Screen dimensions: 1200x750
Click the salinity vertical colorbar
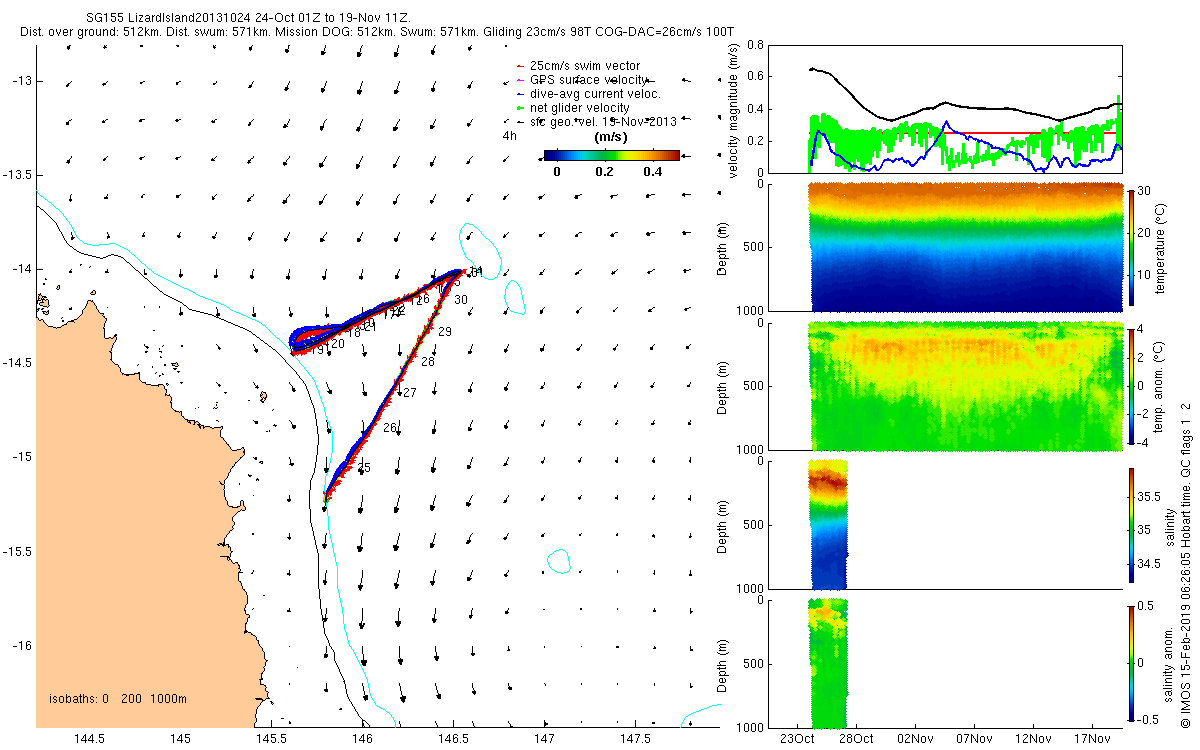click(1131, 523)
